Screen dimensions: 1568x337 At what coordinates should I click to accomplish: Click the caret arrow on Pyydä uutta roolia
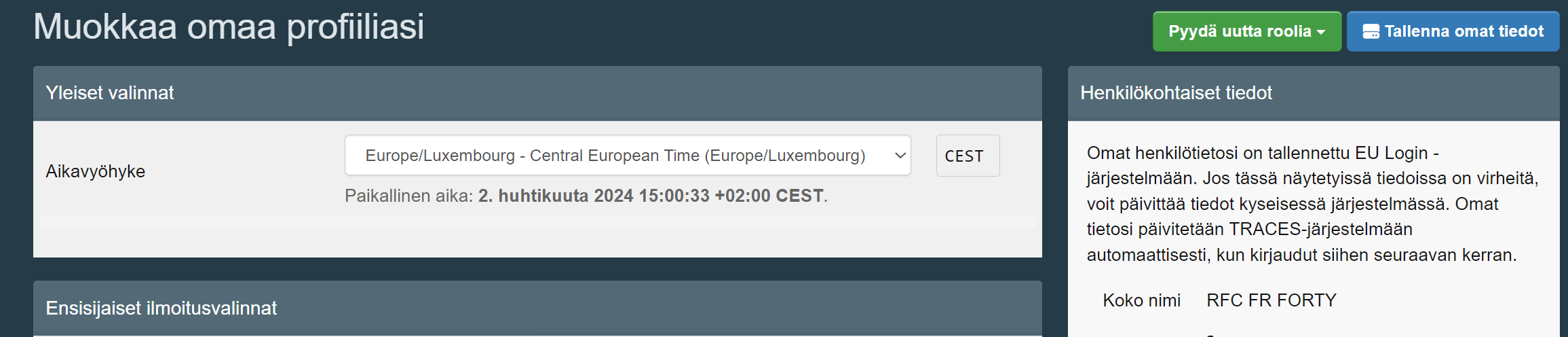click(1321, 33)
